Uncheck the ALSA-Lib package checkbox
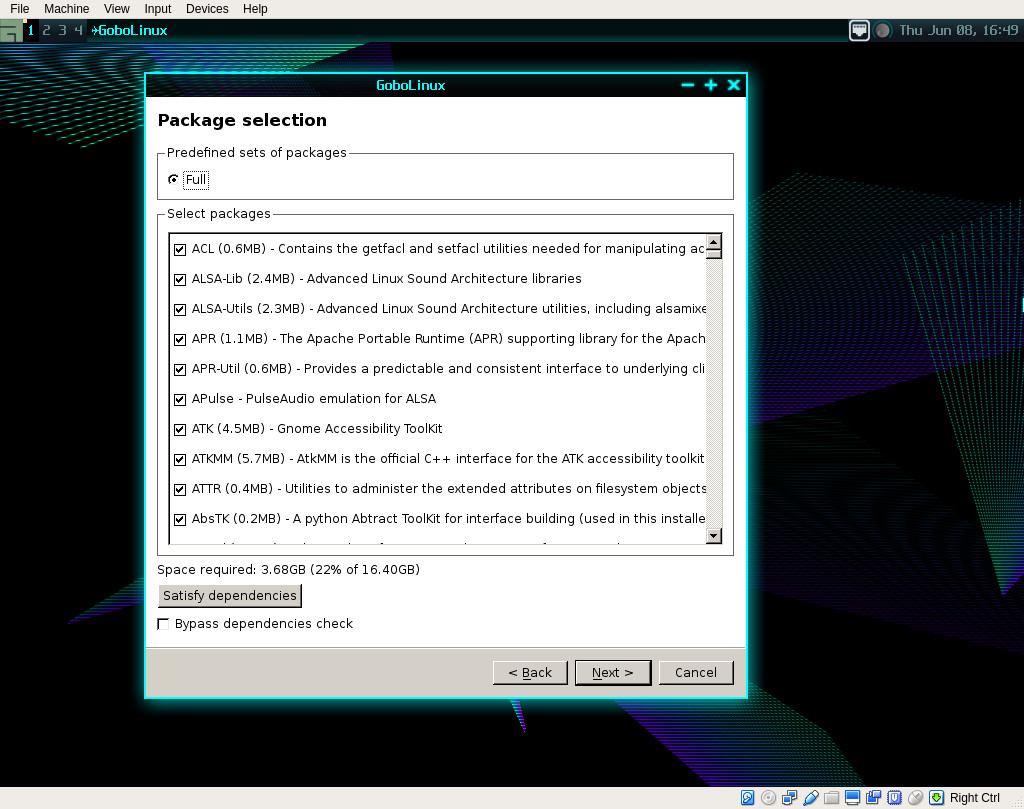 point(180,279)
